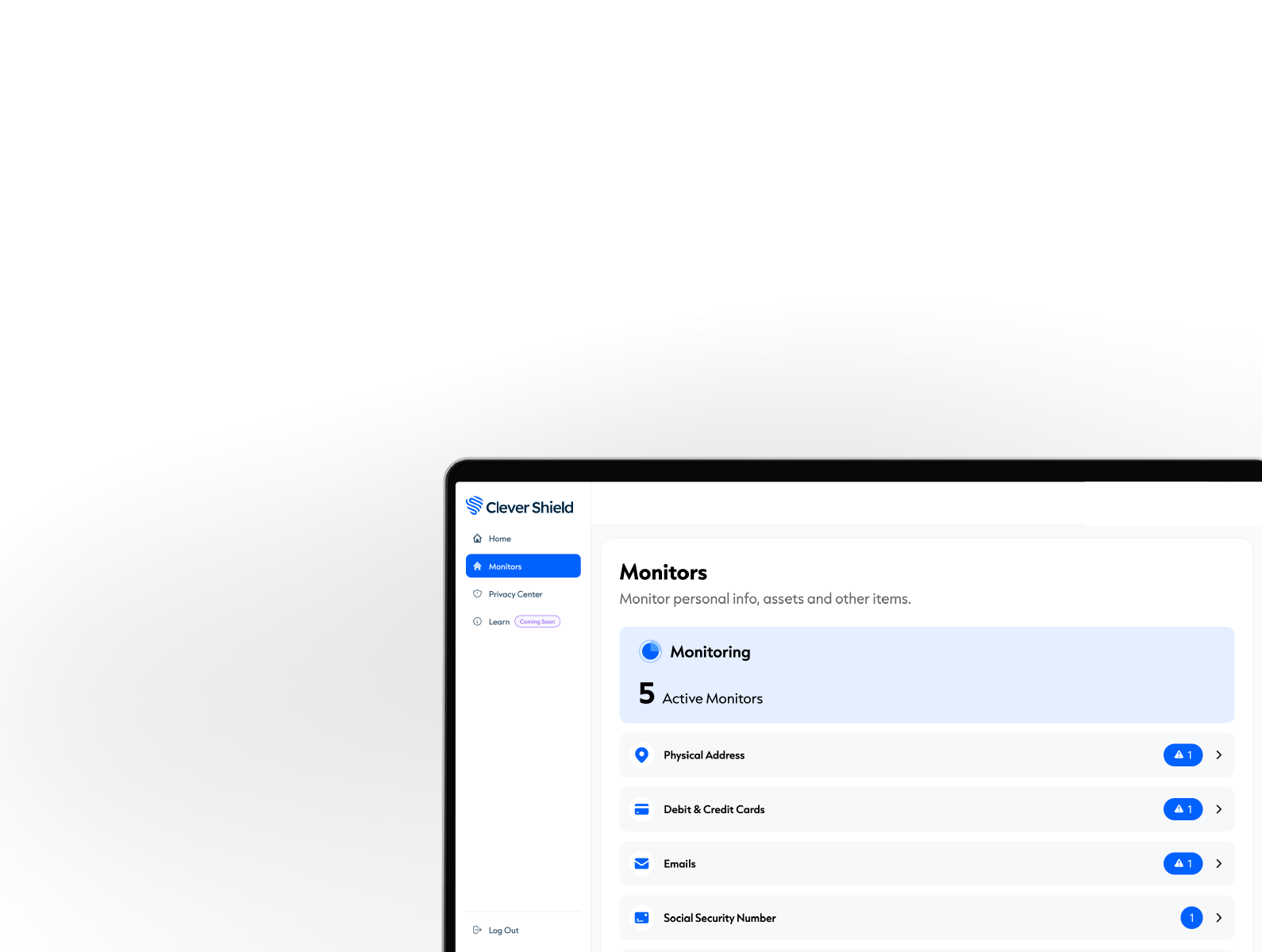Click the Monitoring pie chart icon
This screenshot has height=952, width=1262.
[x=650, y=651]
